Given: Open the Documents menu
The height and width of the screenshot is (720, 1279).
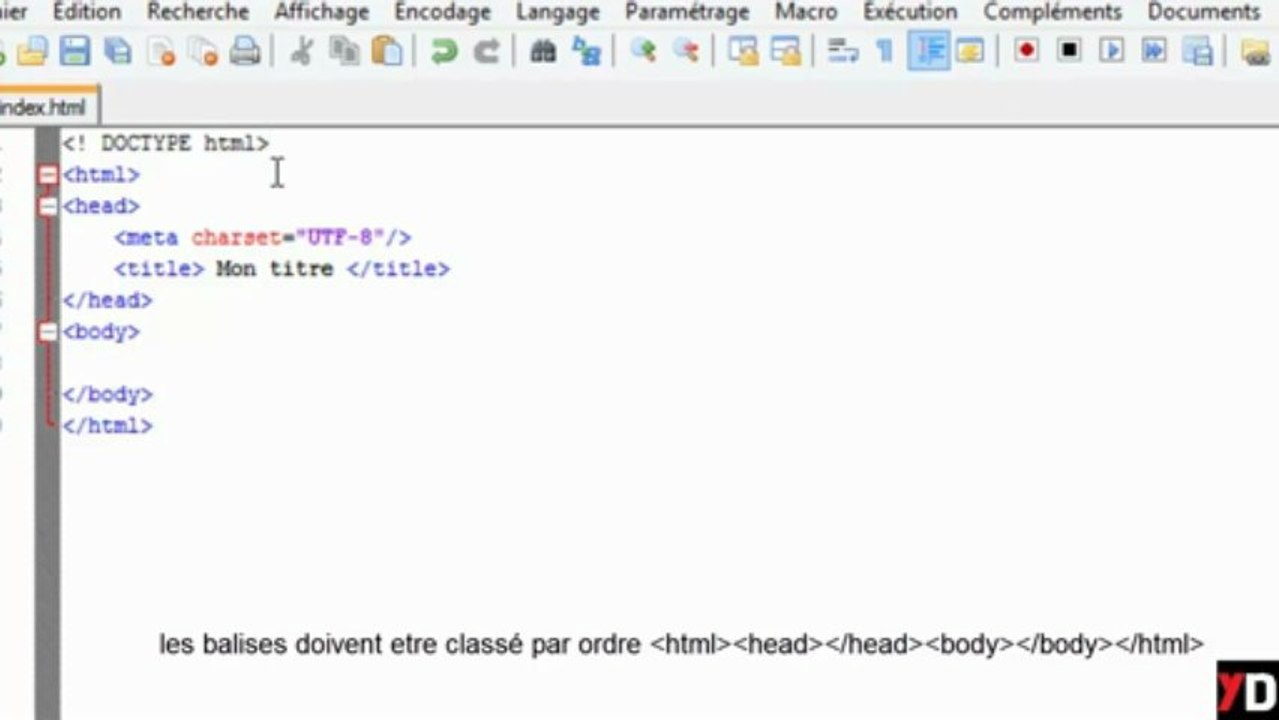Looking at the screenshot, I should pos(1204,12).
